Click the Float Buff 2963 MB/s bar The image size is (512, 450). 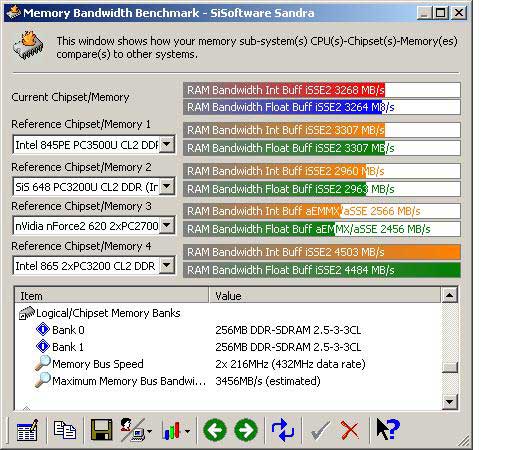click(322, 189)
